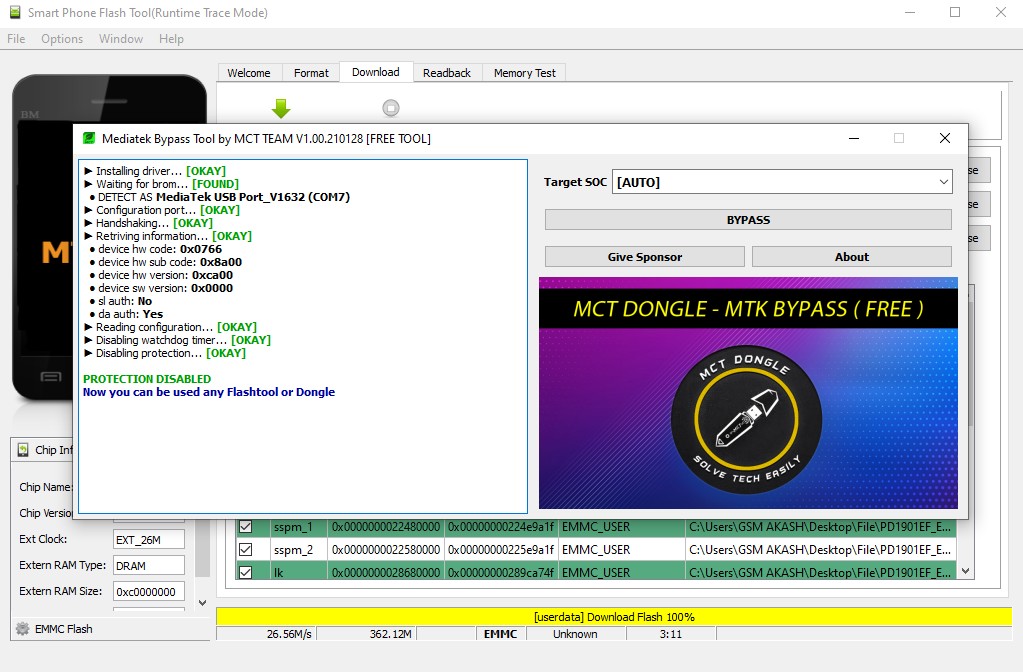This screenshot has height=672, width=1023.
Task: Click the 26.56M/s speed status cell
Action: 266,634
